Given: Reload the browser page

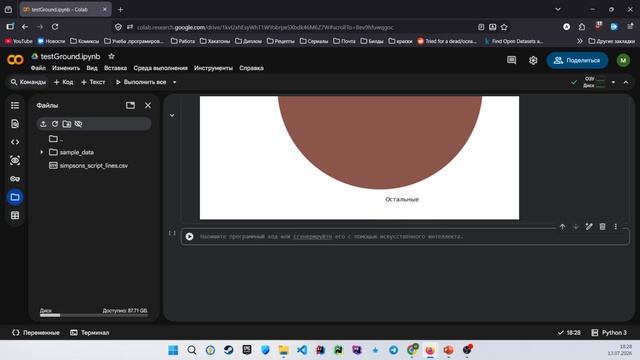Looking at the screenshot, I should tap(55, 27).
